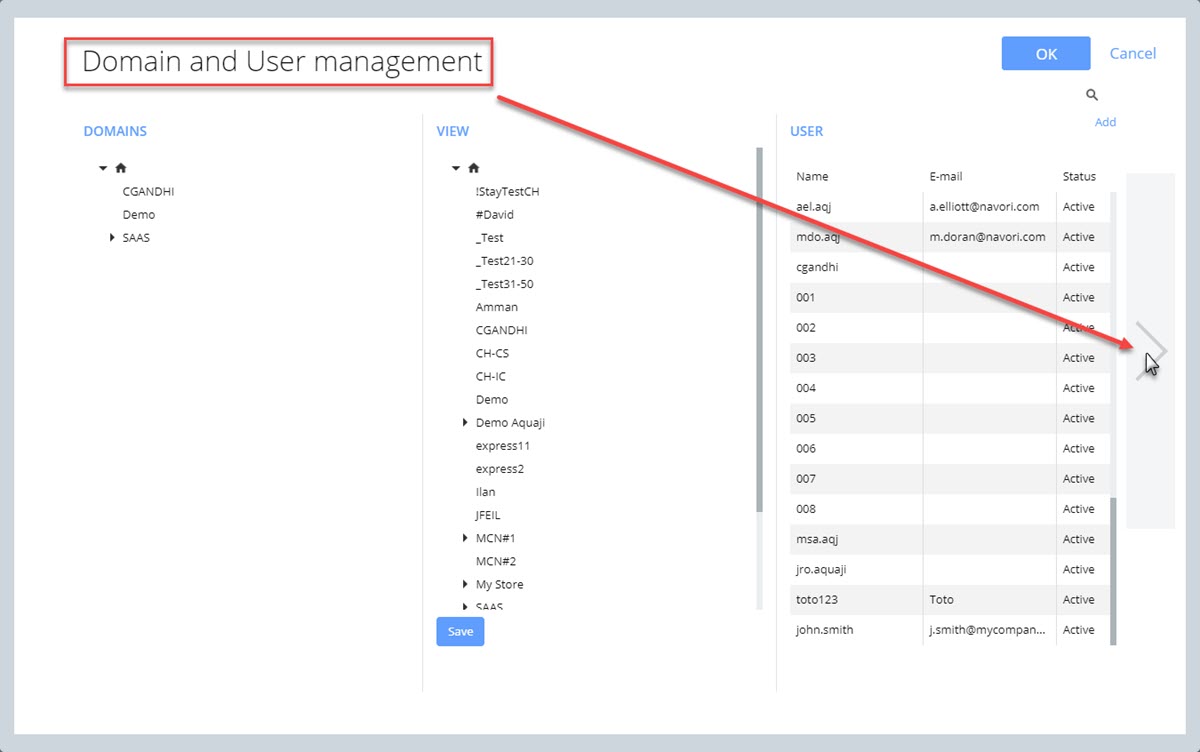Screen dimensions: 1200x752
Task: Select CH-IC in VIEW tree
Action: (491, 377)
